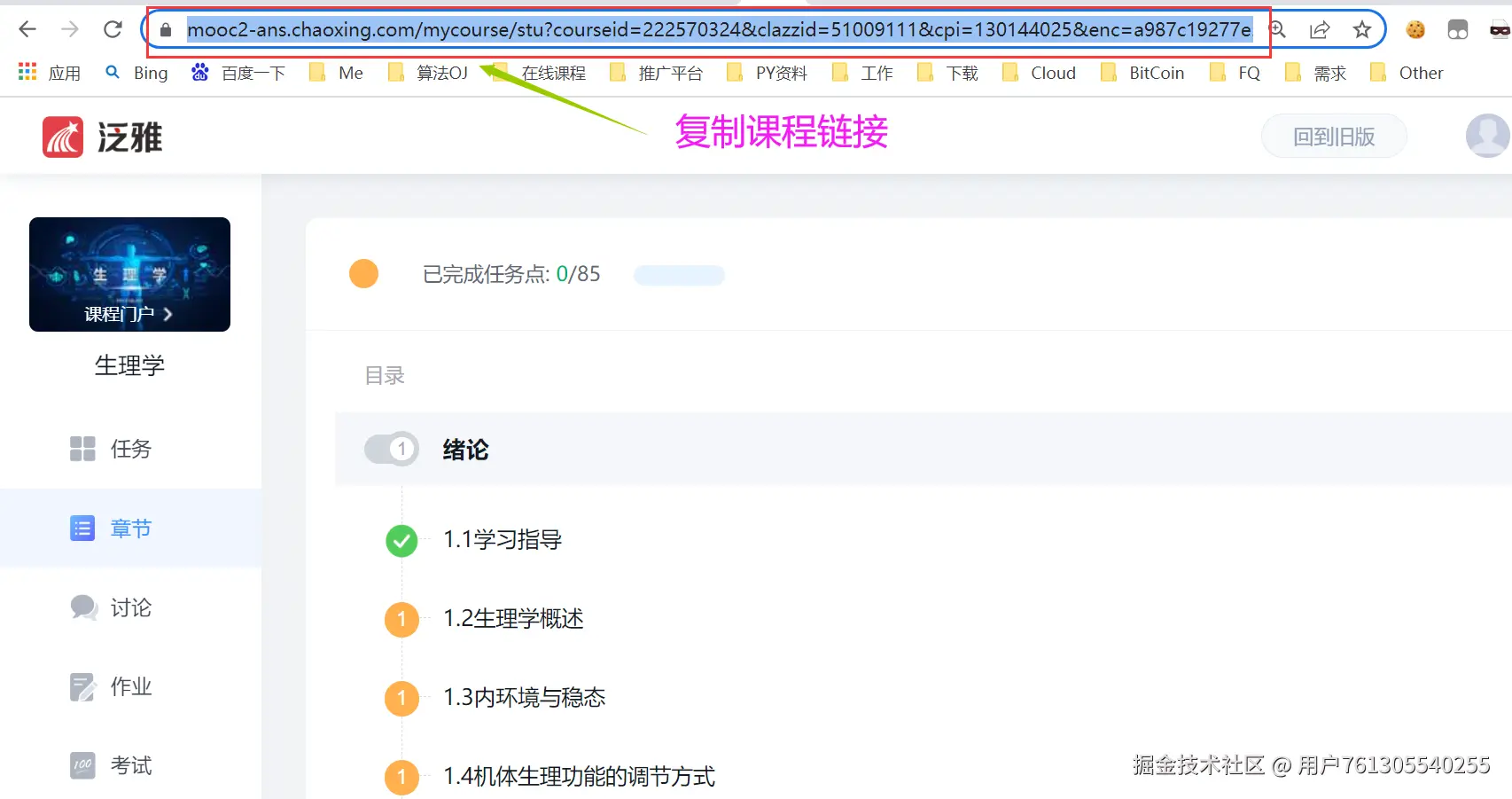Screen dimensions: 1512x799
Task: Open the 工作 bookmark folder
Action: [x=862, y=73]
